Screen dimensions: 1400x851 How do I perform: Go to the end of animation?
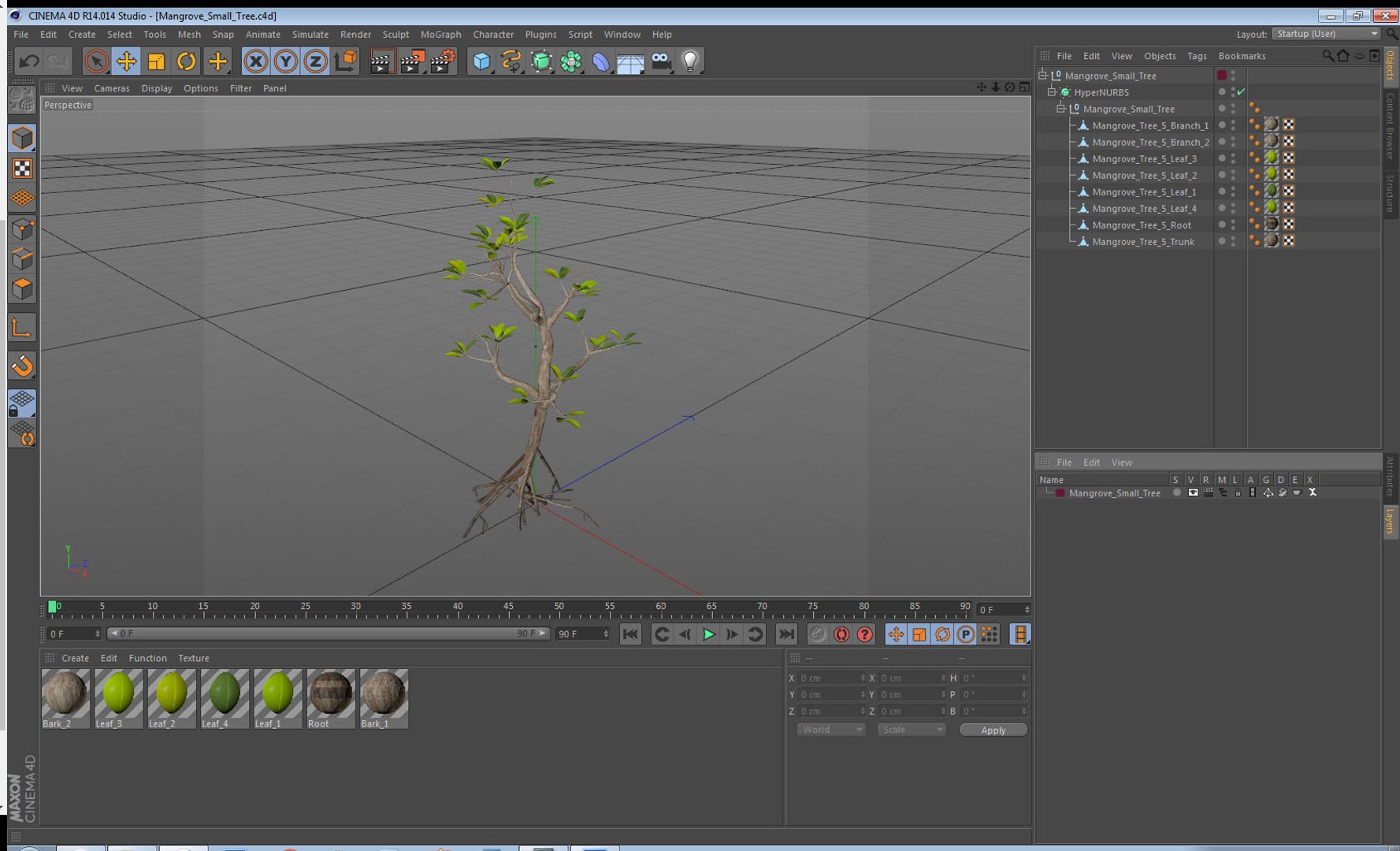point(786,634)
